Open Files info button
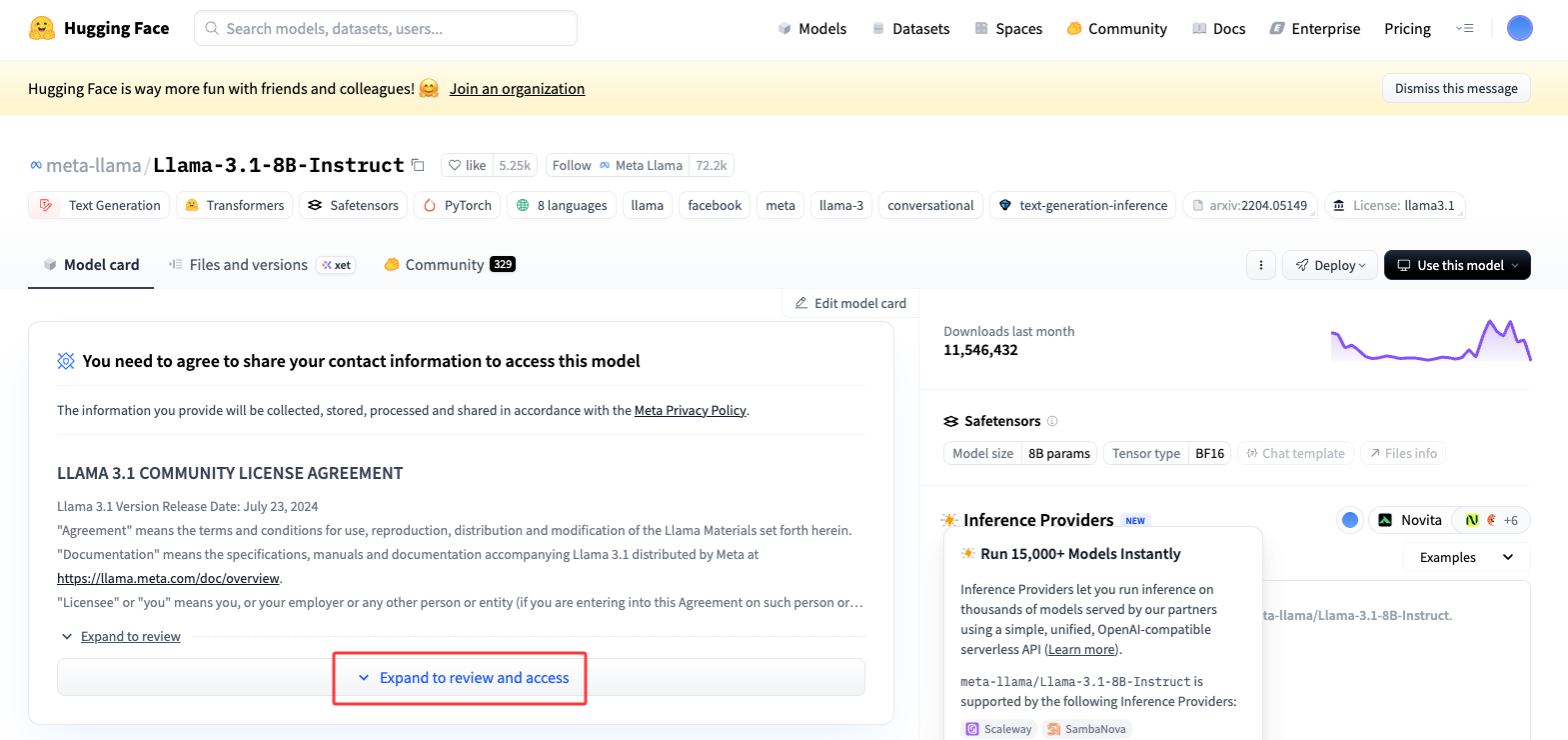The height and width of the screenshot is (740, 1568). (x=1403, y=453)
